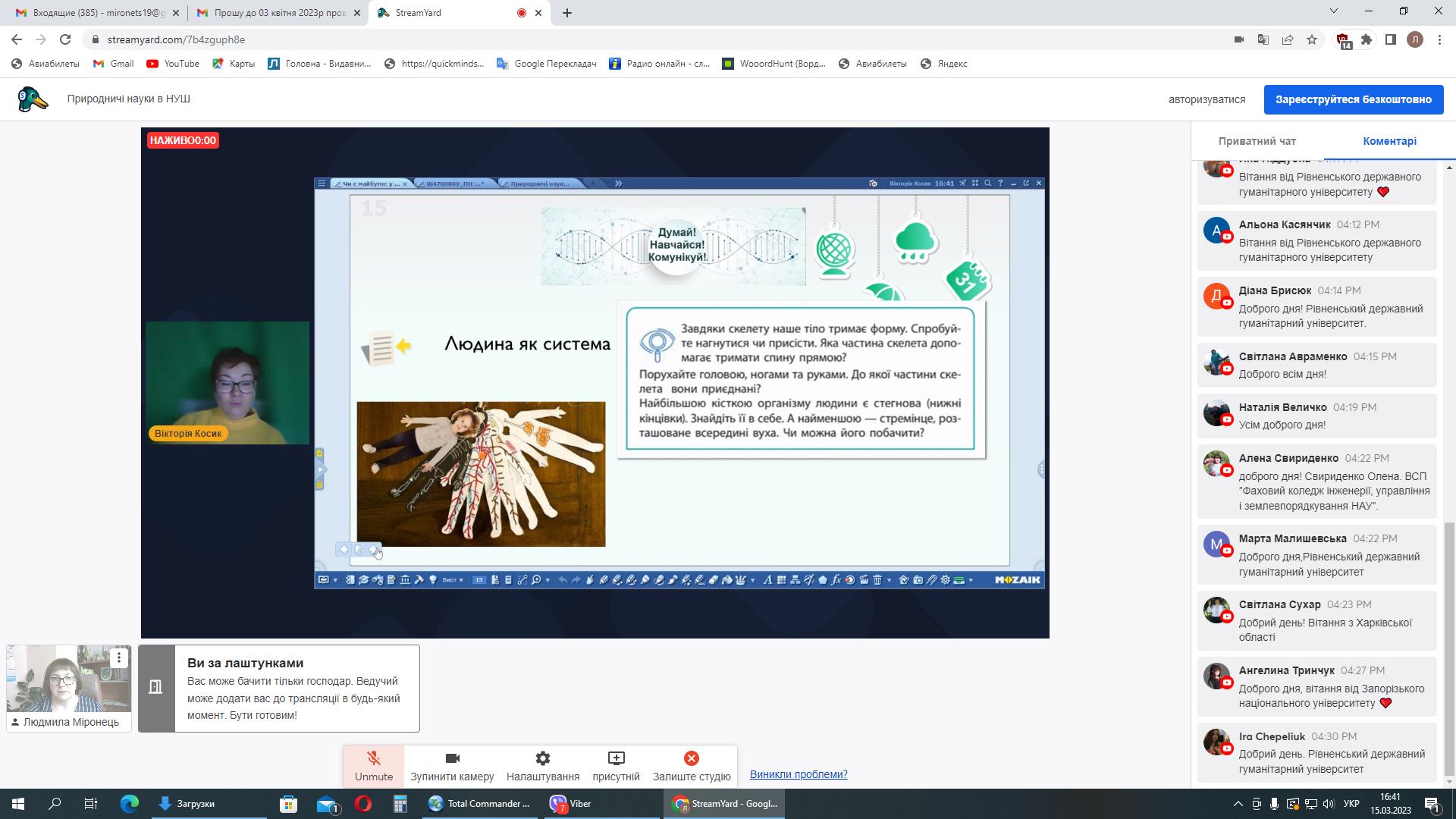The height and width of the screenshot is (819, 1456).
Task: Open the Chrome three-dot menu
Action: click(1439, 39)
